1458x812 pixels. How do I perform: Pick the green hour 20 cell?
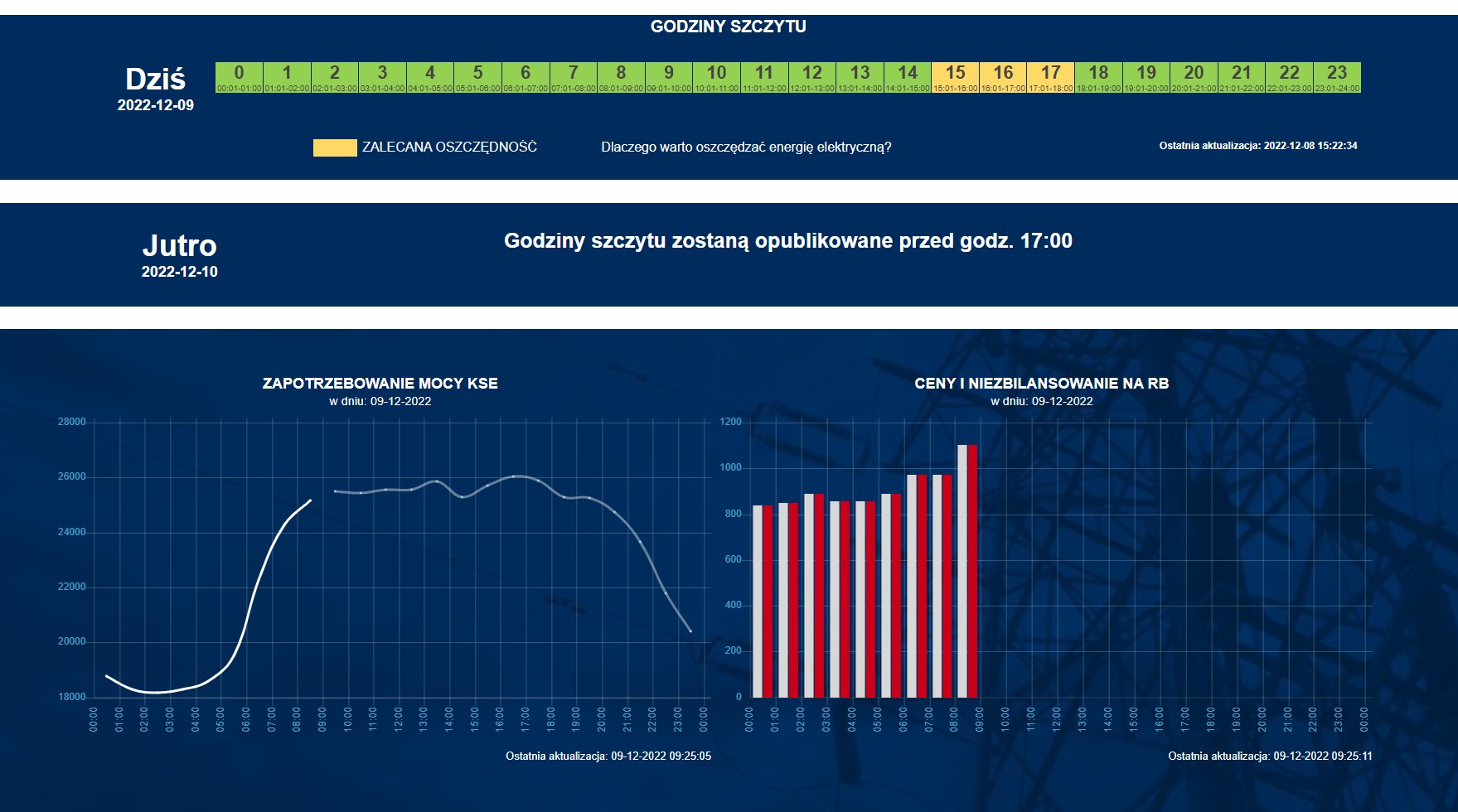(x=1194, y=77)
